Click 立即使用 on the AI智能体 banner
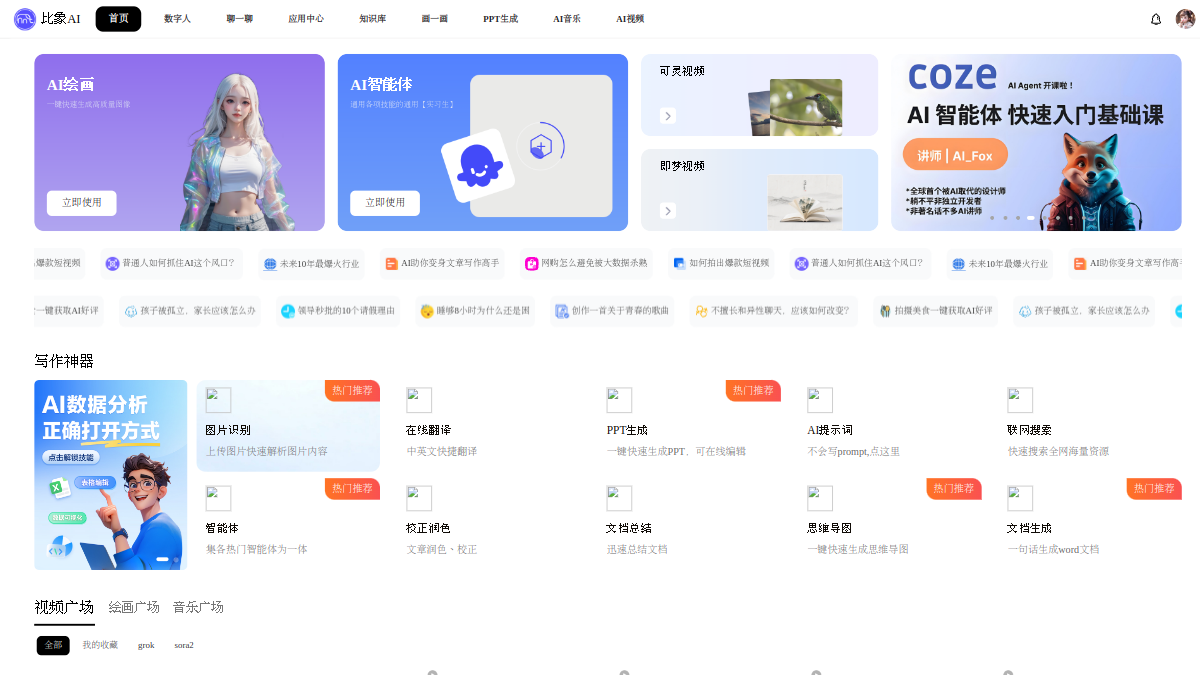 pyautogui.click(x=385, y=203)
